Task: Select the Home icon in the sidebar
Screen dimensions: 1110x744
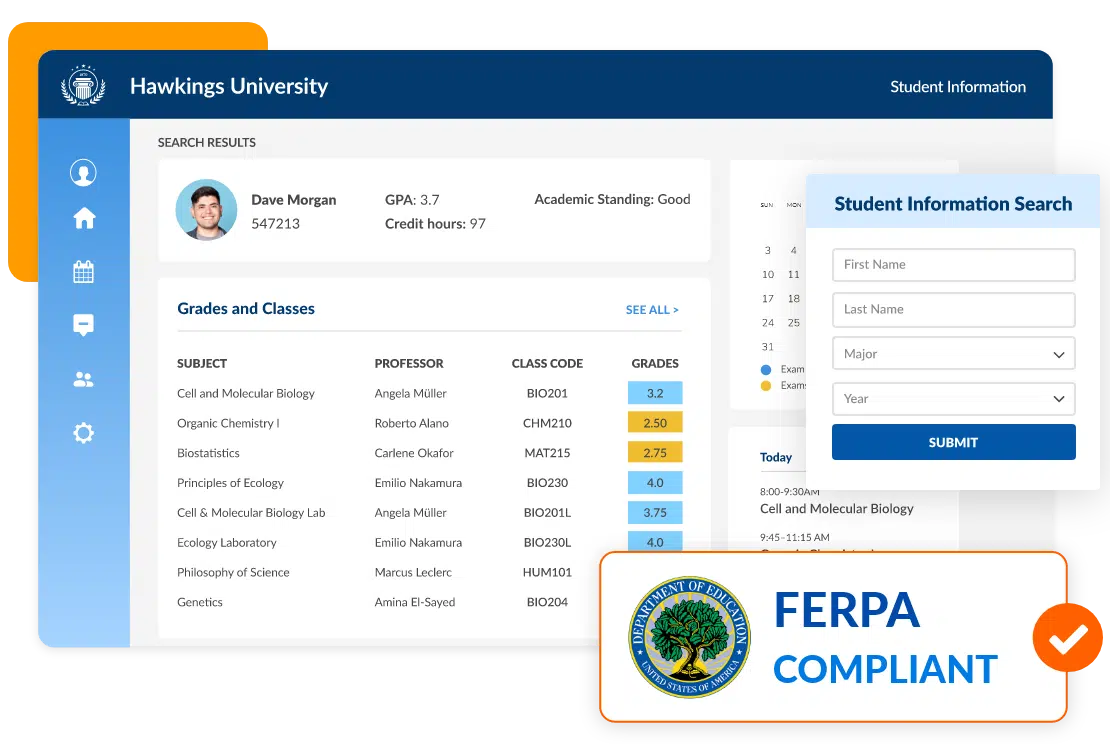Action: (x=83, y=218)
